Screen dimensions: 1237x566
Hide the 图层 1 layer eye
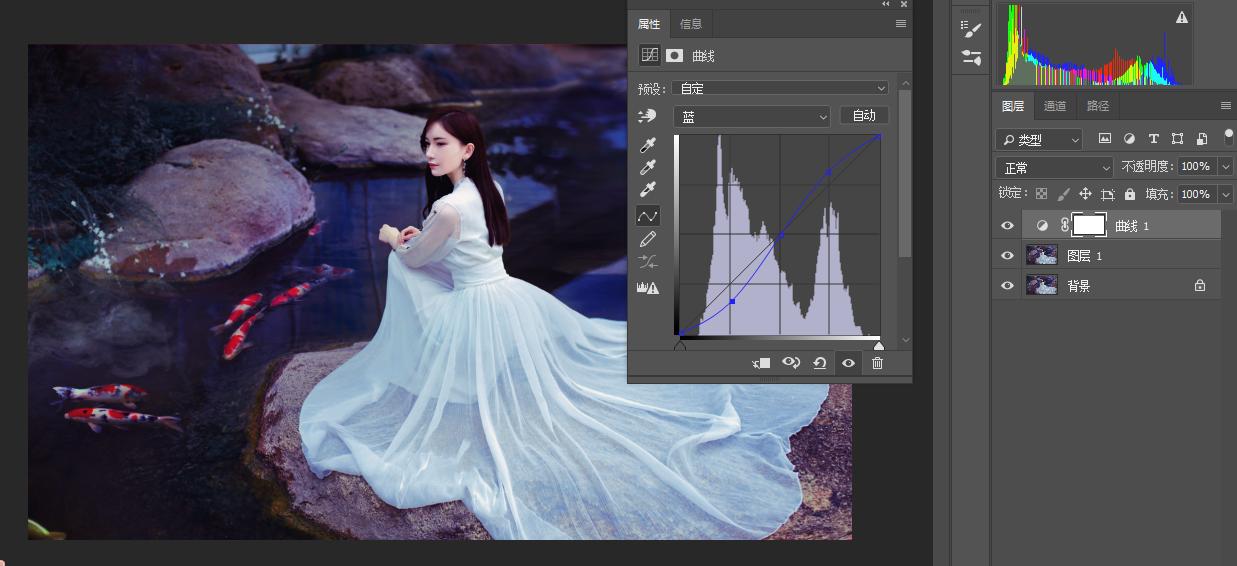click(1007, 256)
